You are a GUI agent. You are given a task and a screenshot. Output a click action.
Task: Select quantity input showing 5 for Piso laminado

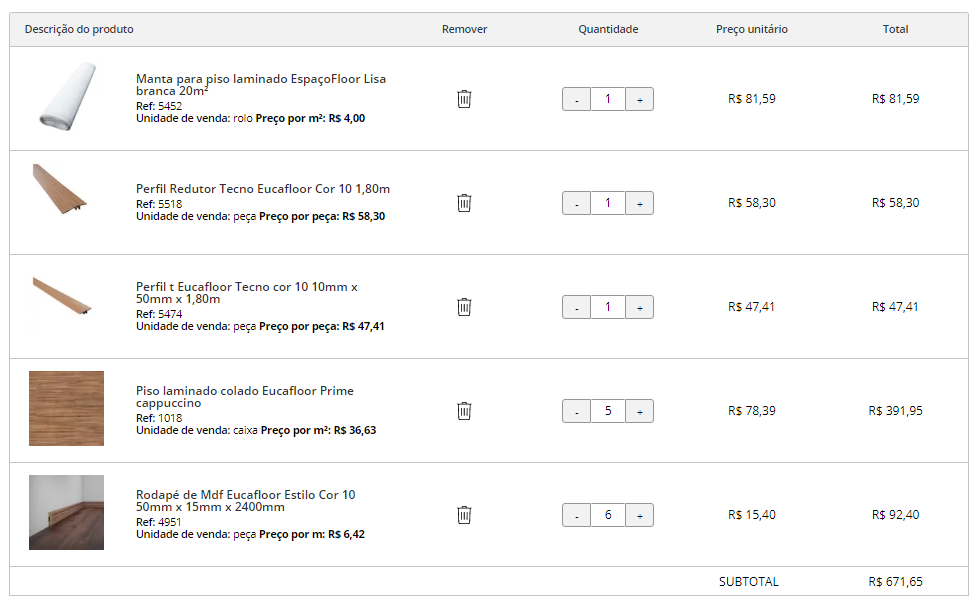(x=608, y=411)
